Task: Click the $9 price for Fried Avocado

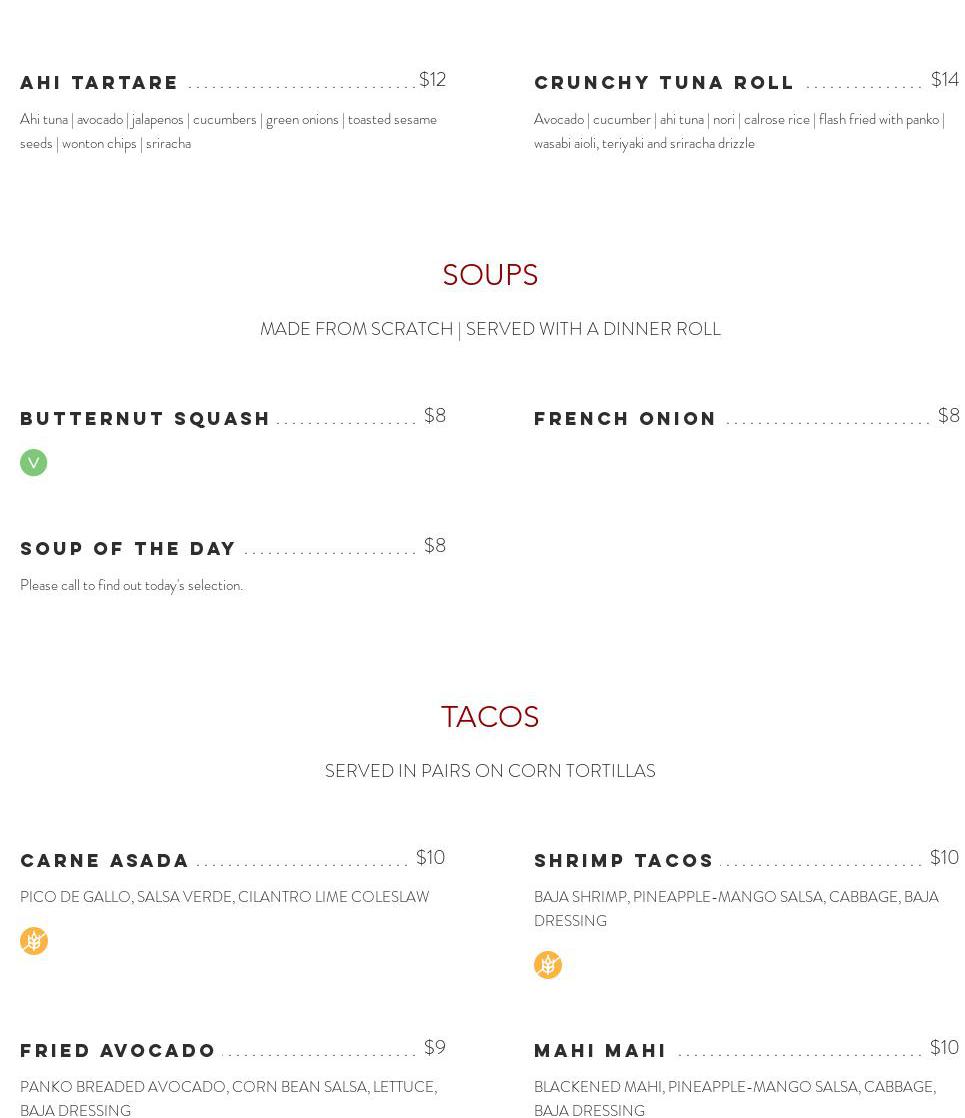Action: (x=434, y=1047)
